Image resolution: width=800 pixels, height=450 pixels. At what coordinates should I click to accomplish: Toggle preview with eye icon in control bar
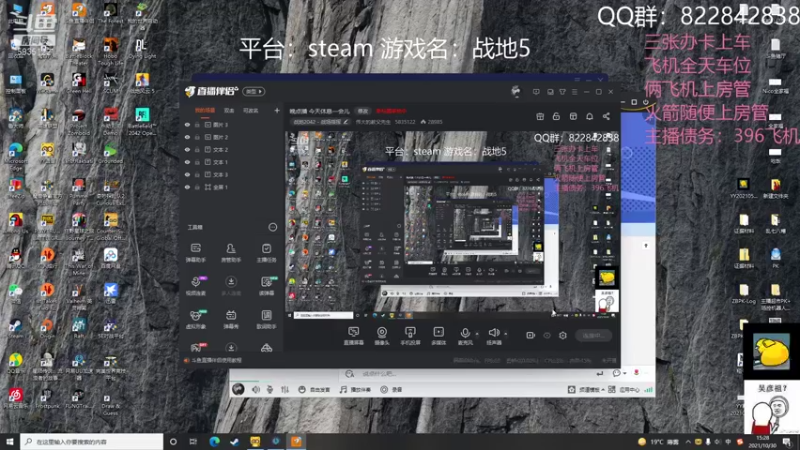tap(547, 335)
